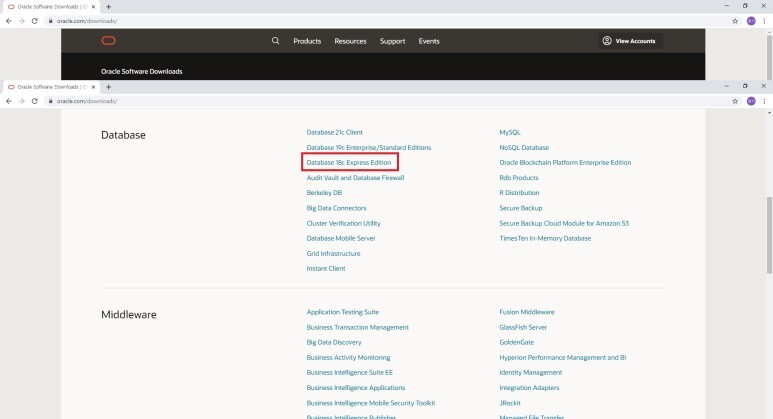Click scrollbar thumb beside the Database list

click(x=769, y=235)
